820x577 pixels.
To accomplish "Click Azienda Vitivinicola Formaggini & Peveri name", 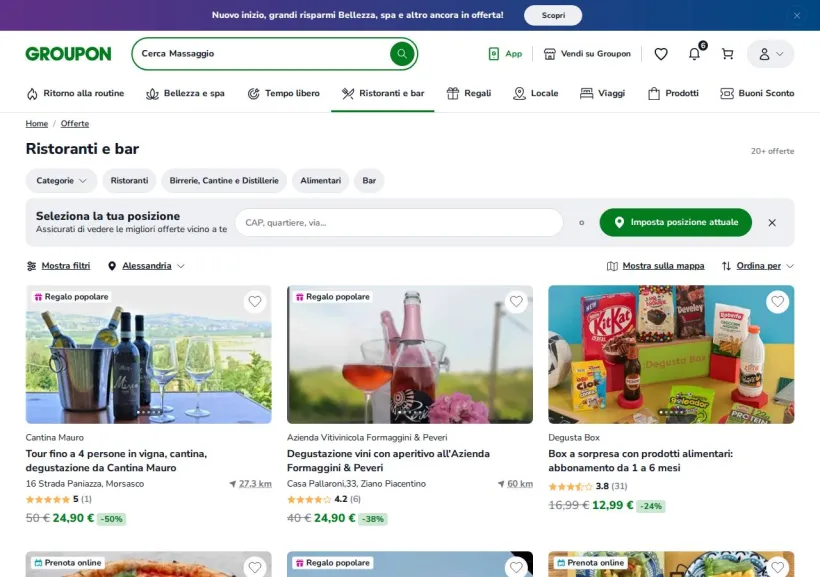I will [x=367, y=438].
